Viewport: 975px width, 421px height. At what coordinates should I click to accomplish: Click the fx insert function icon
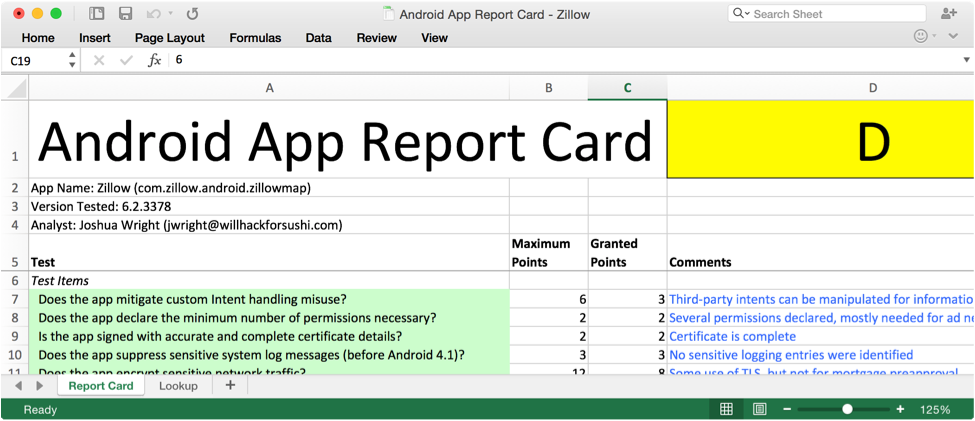(x=154, y=60)
